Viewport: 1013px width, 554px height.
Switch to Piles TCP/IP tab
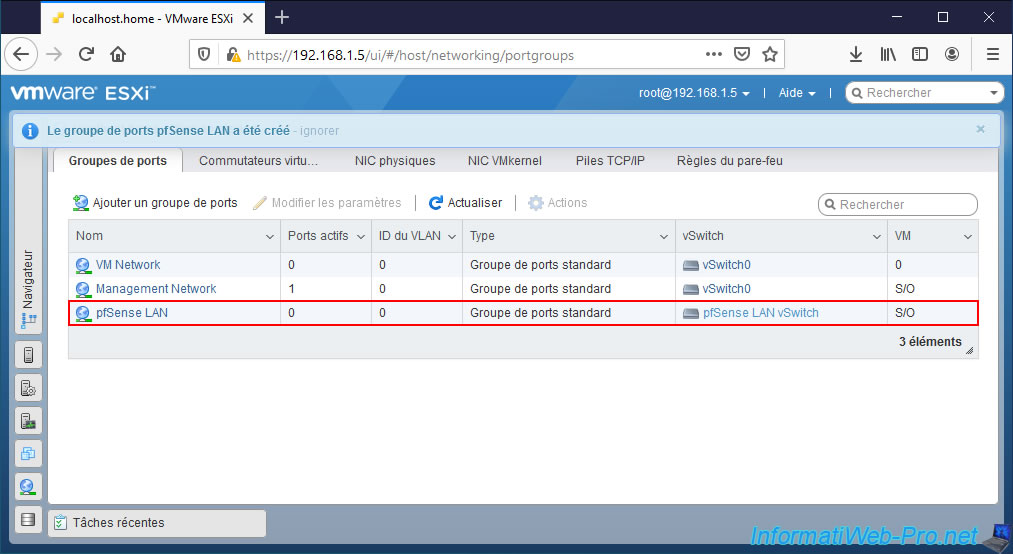click(x=610, y=161)
